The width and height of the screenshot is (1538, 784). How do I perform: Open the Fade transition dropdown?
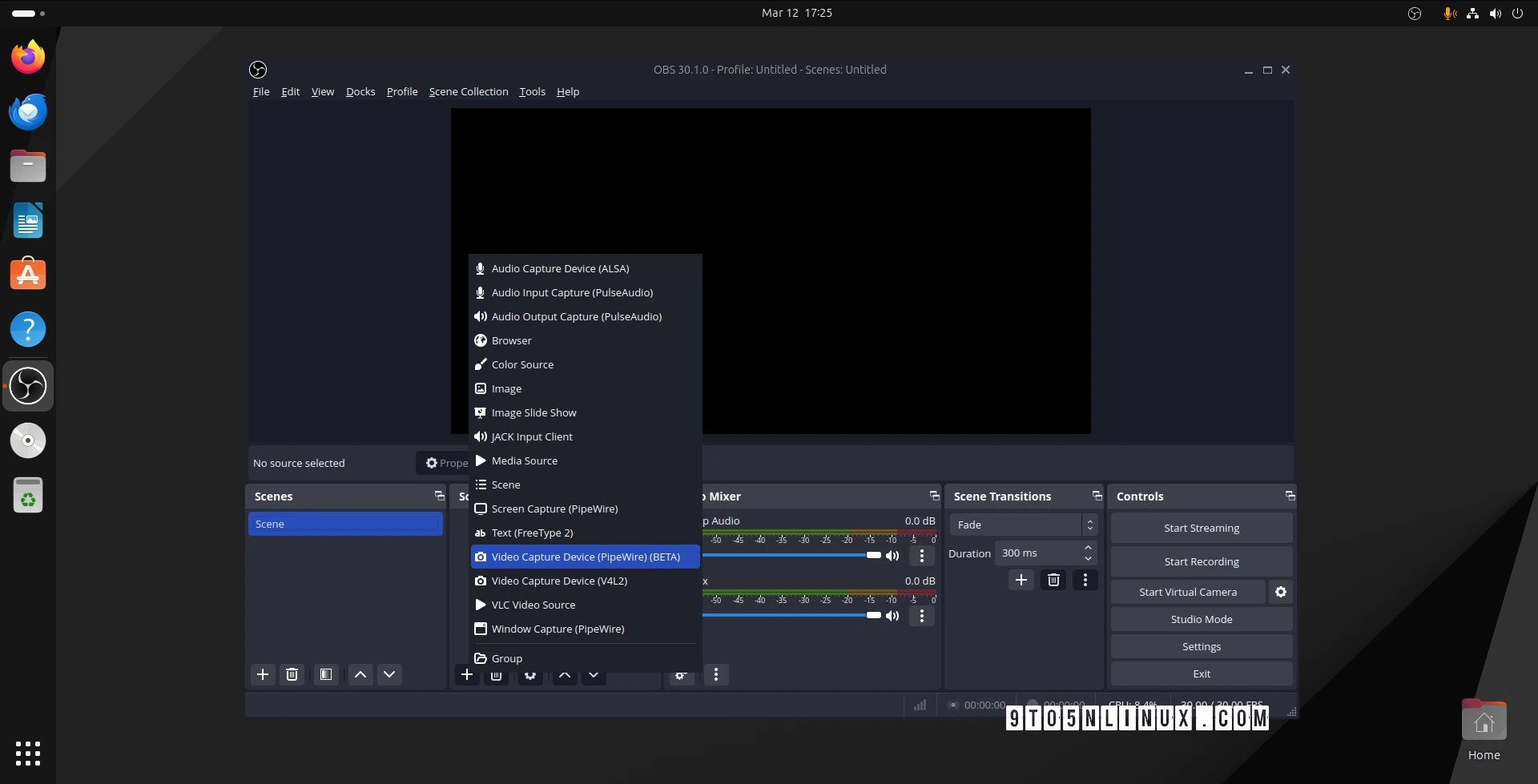pyautogui.click(x=1023, y=525)
